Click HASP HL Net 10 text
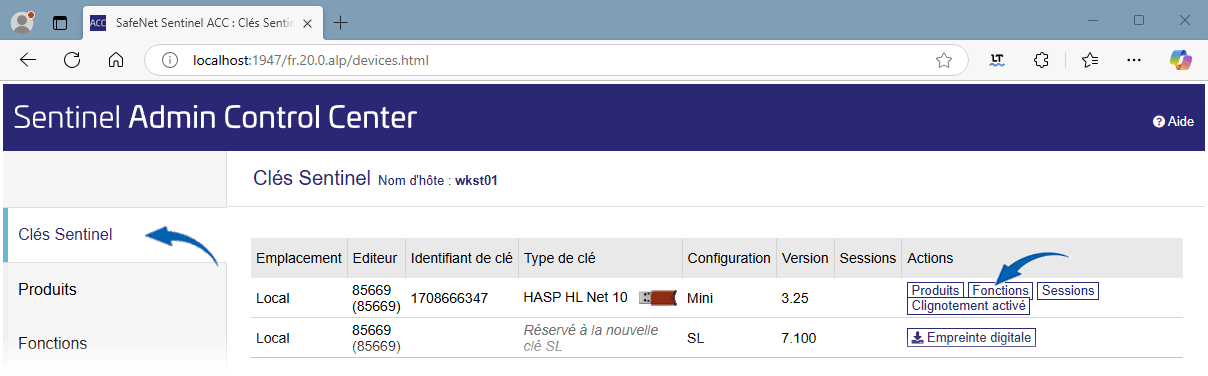1208x376 pixels. pos(575,298)
